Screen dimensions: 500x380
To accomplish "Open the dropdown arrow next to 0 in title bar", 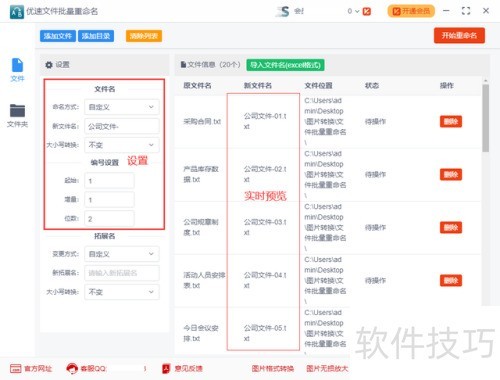I will point(357,11).
